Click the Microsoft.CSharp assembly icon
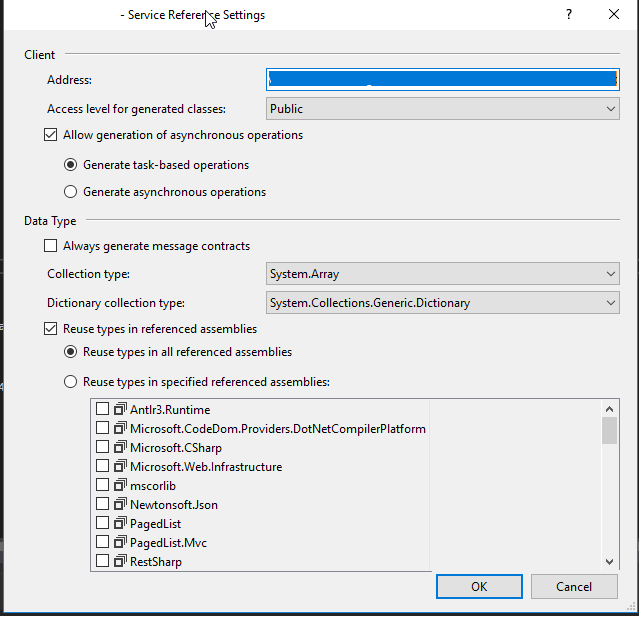 tap(120, 447)
